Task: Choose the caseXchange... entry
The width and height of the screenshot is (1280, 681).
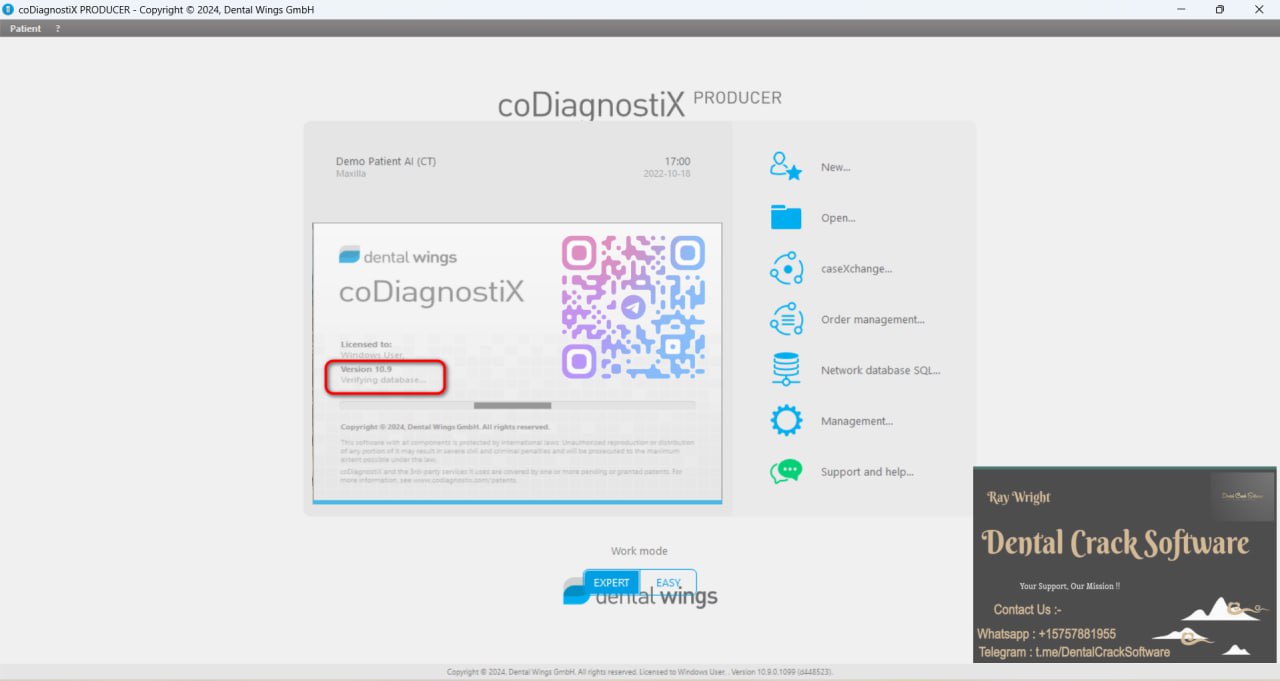Action: 856,269
